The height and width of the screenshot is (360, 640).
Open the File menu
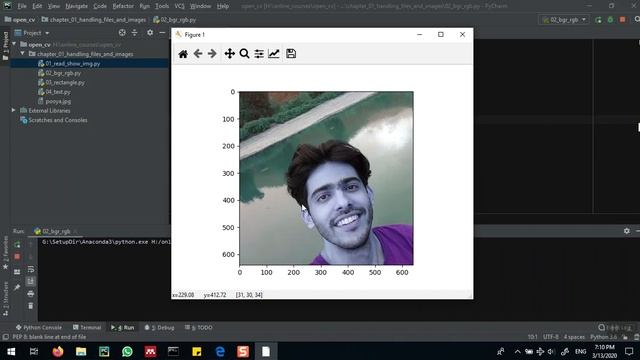point(22,6)
